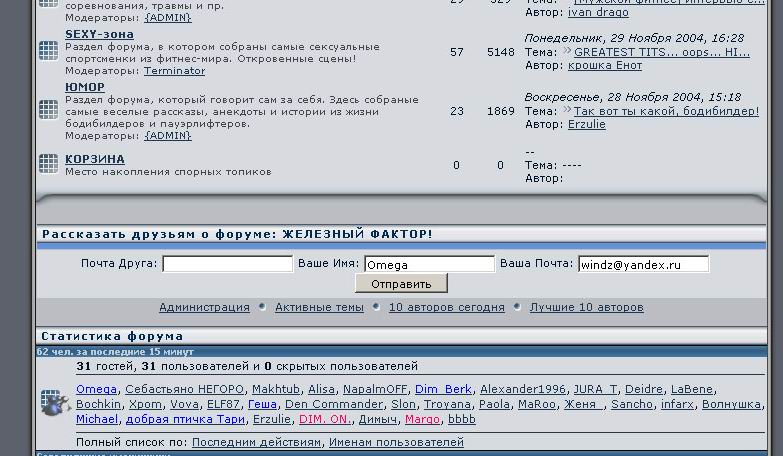The image size is (783, 456).
Task: Click the Ваше Имя field containing Omega
Action: tap(429, 264)
